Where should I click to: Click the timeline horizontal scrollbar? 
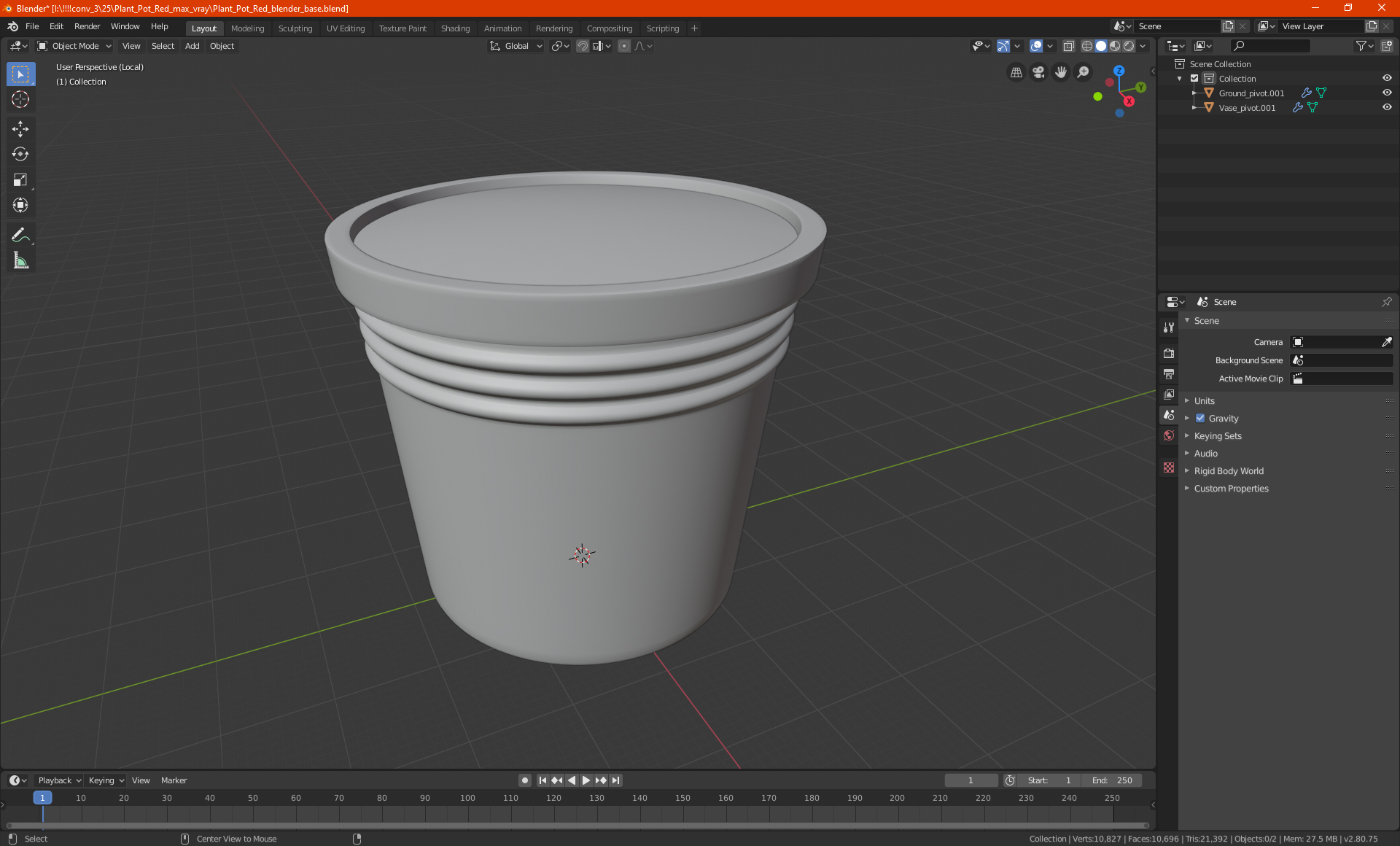point(576,826)
